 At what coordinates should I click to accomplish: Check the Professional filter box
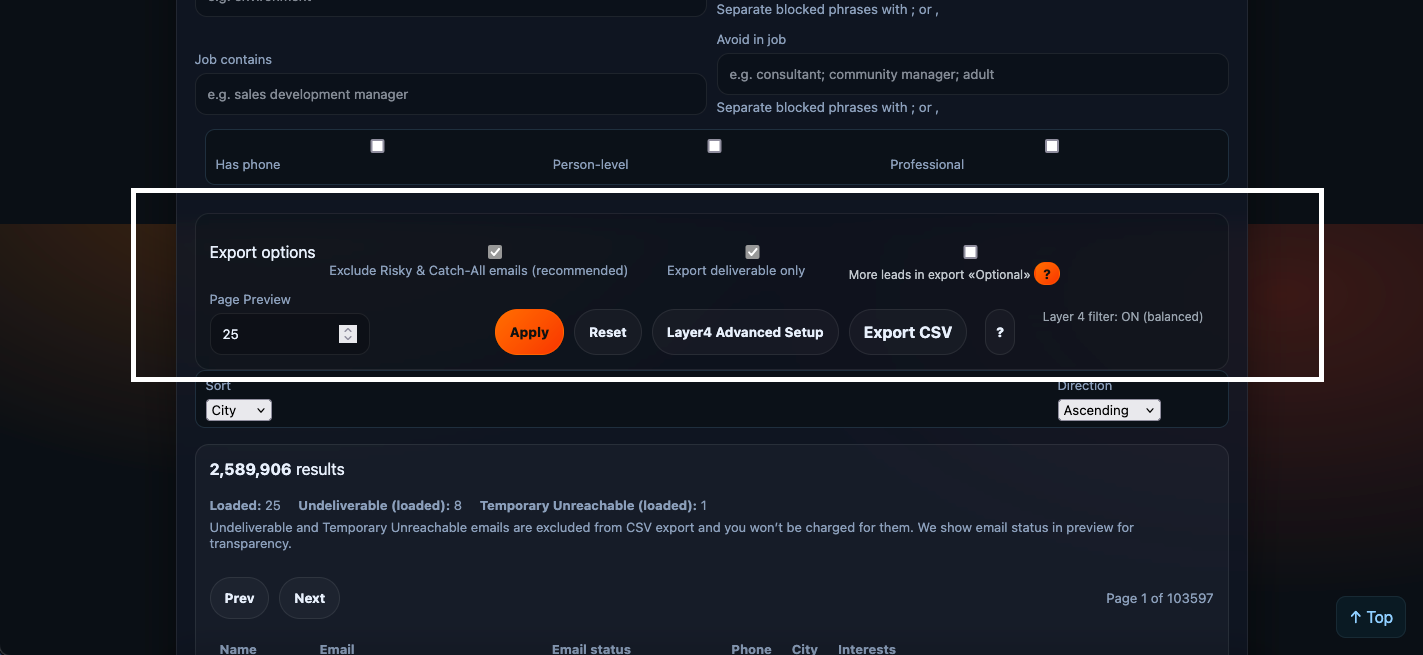tap(1051, 145)
